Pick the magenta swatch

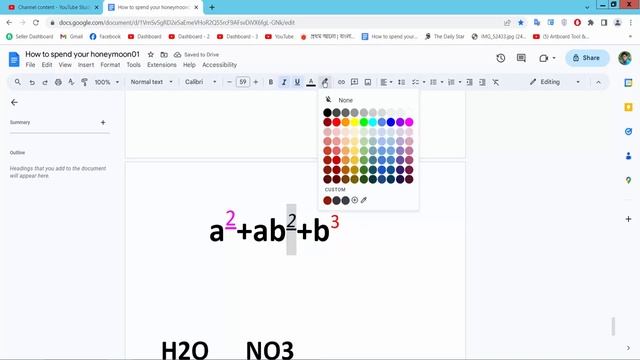click(409, 122)
